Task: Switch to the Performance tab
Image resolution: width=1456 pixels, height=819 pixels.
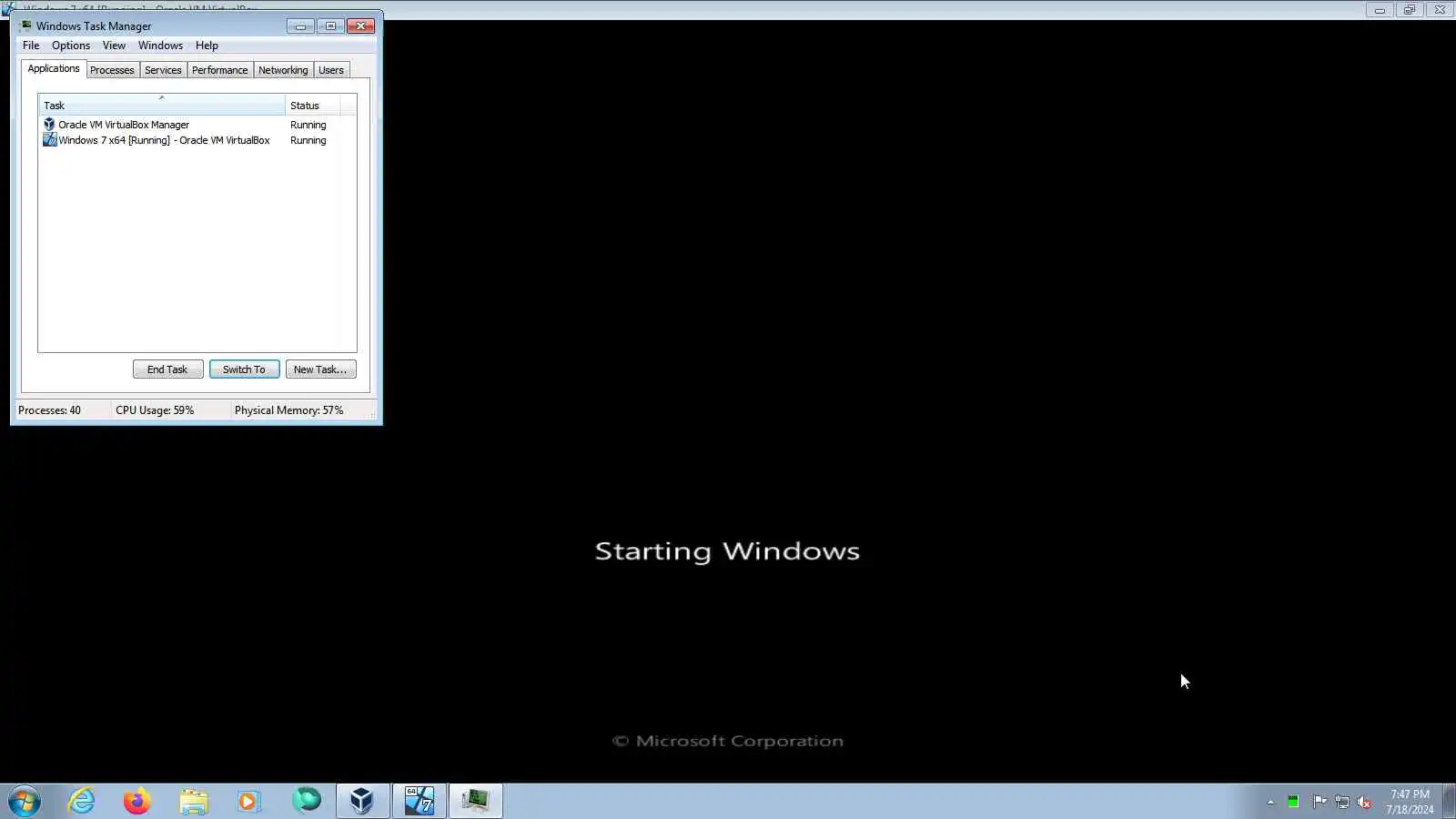Action: (x=219, y=70)
